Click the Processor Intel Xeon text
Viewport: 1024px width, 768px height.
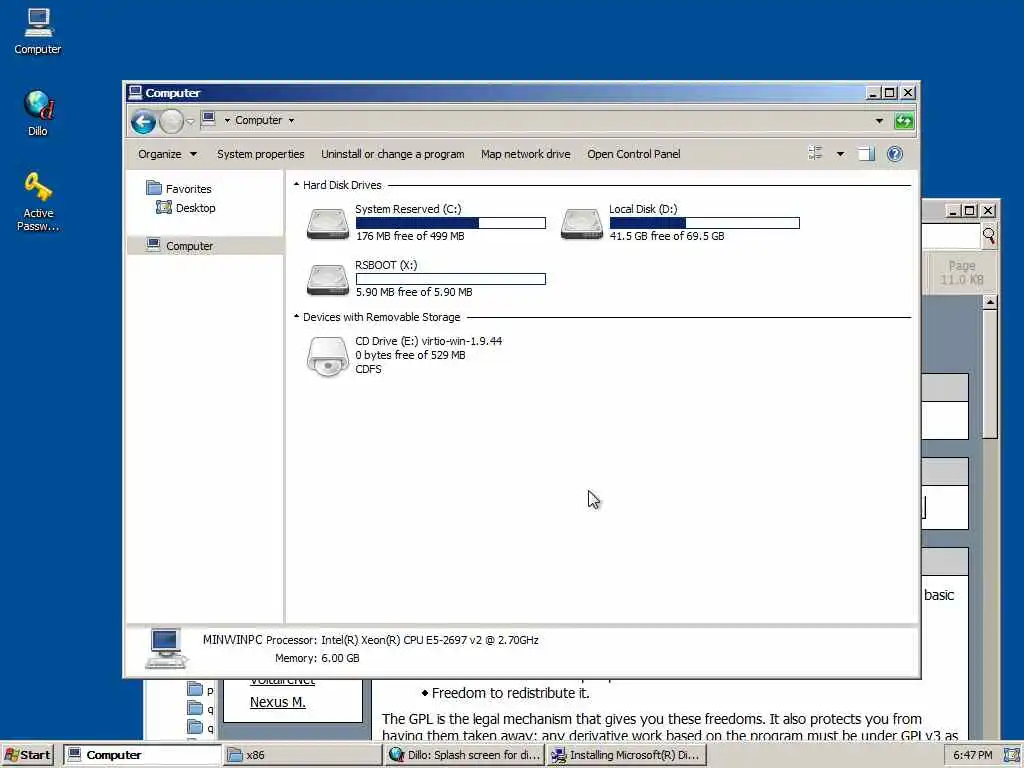402,640
